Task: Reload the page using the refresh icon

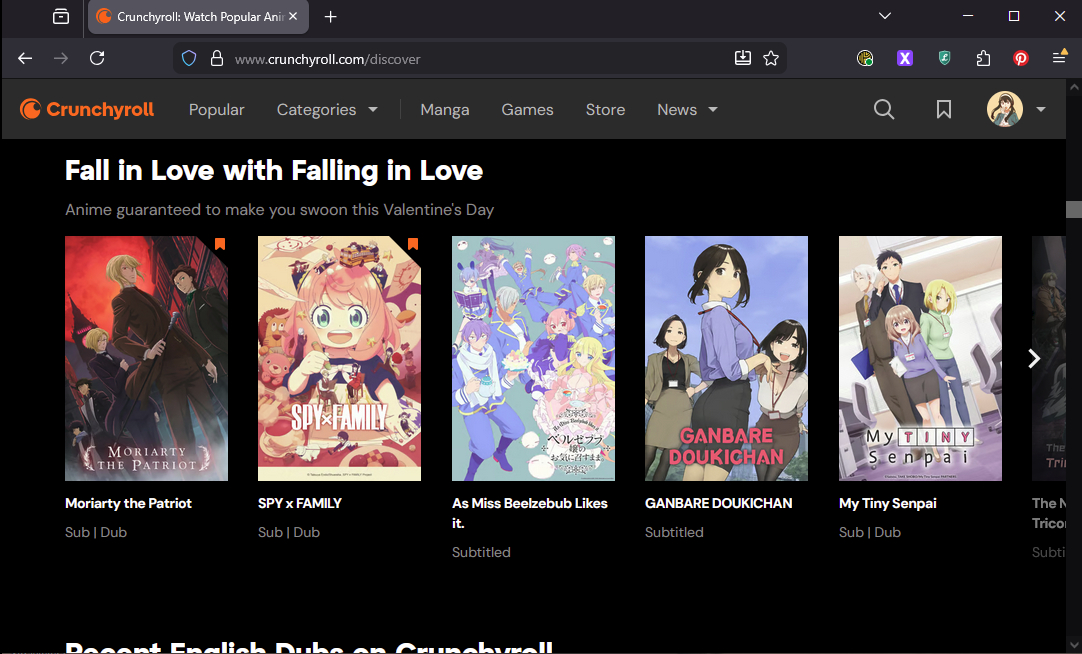Action: (97, 59)
